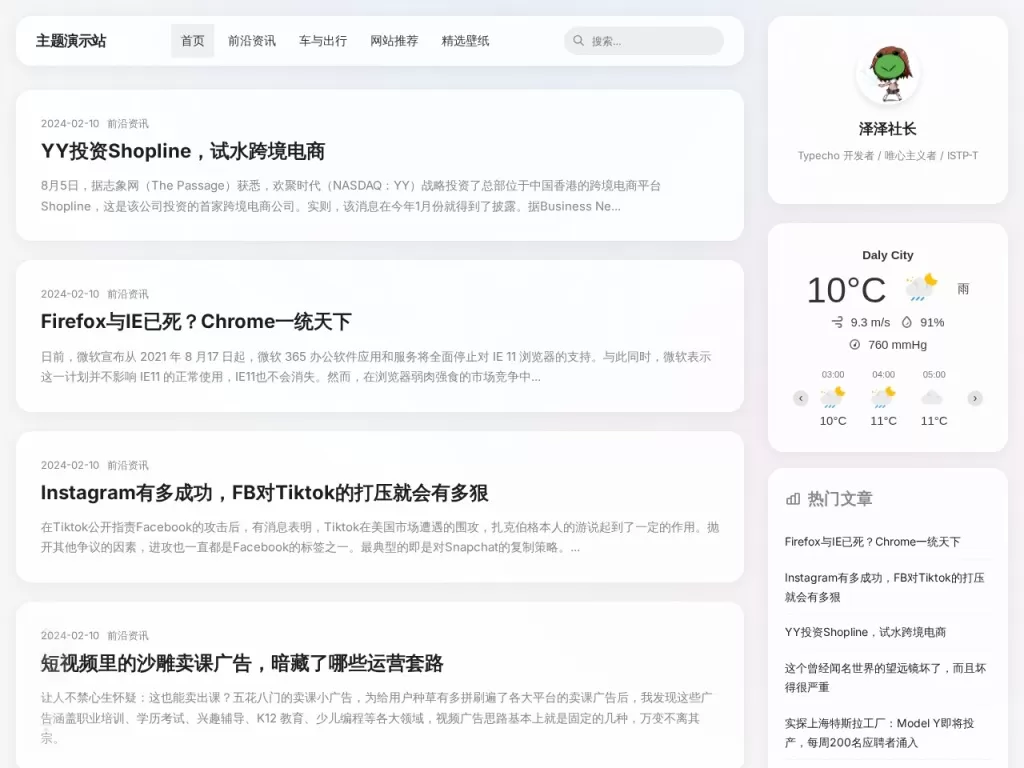This screenshot has width=1024, height=768.
Task: Click the 主题演示站 site logo
Action: pos(71,41)
